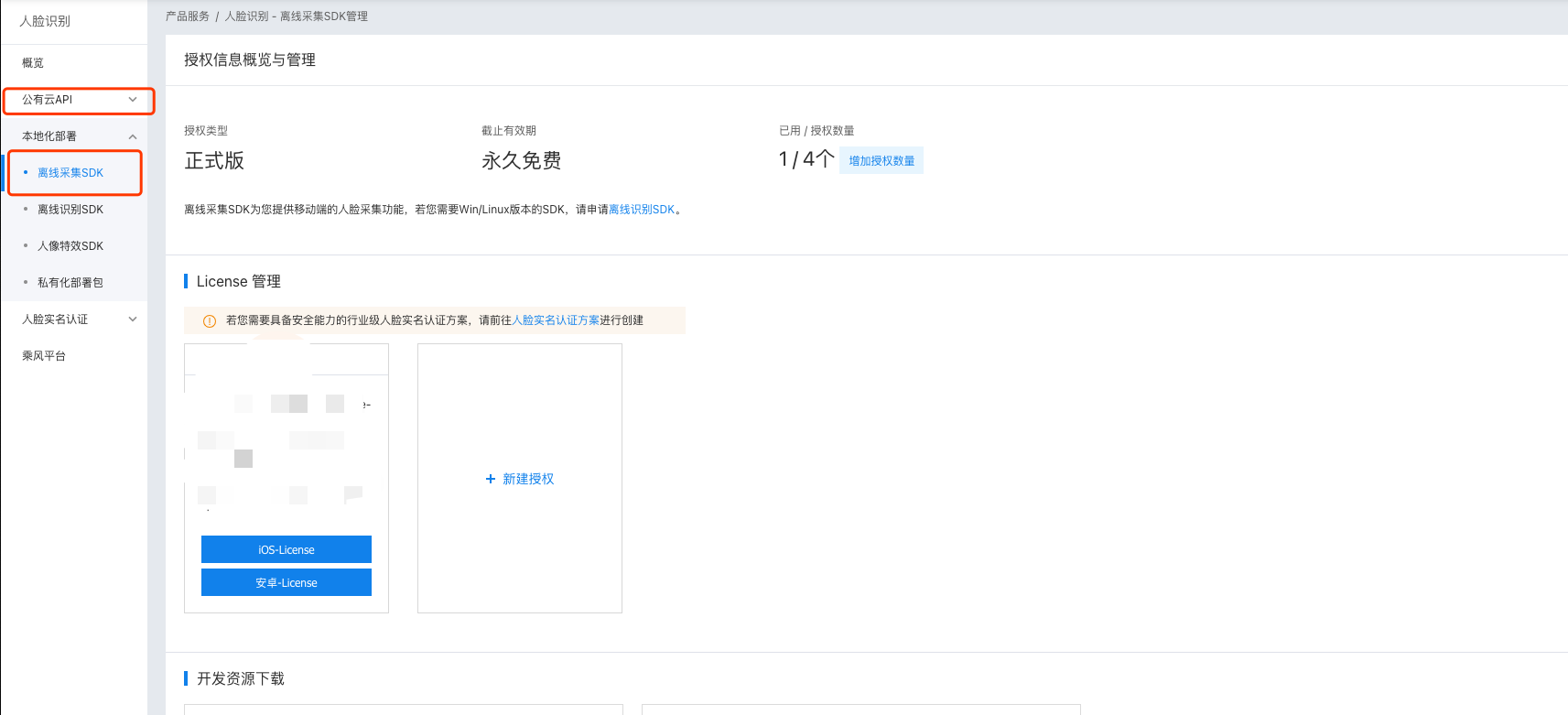Follow the 人脸实名认证方案 link
The image size is (1568, 715).
coord(556,320)
